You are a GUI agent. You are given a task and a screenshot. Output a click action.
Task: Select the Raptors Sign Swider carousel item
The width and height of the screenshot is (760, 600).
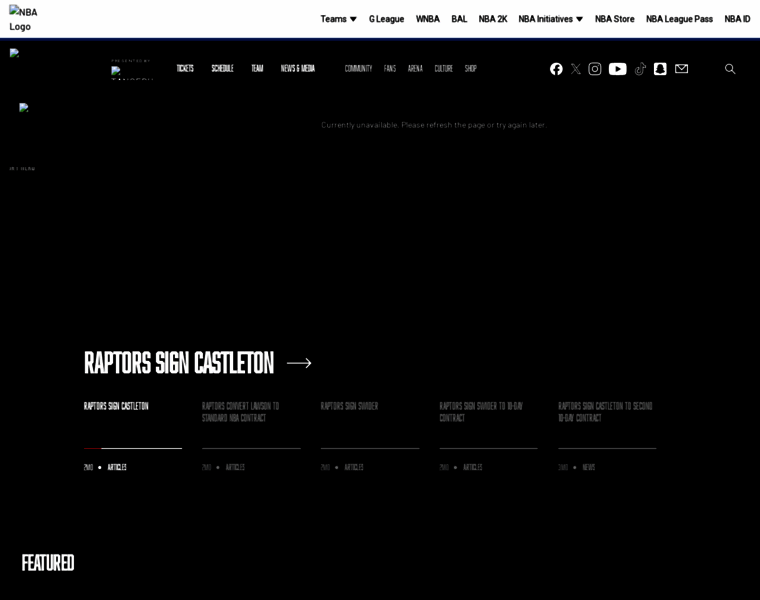(349, 406)
